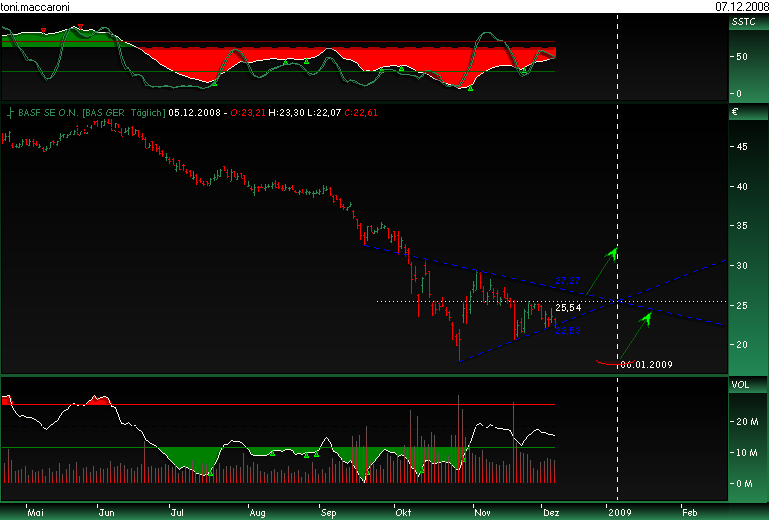Click the 2009 label on the time axis

(x=618, y=510)
